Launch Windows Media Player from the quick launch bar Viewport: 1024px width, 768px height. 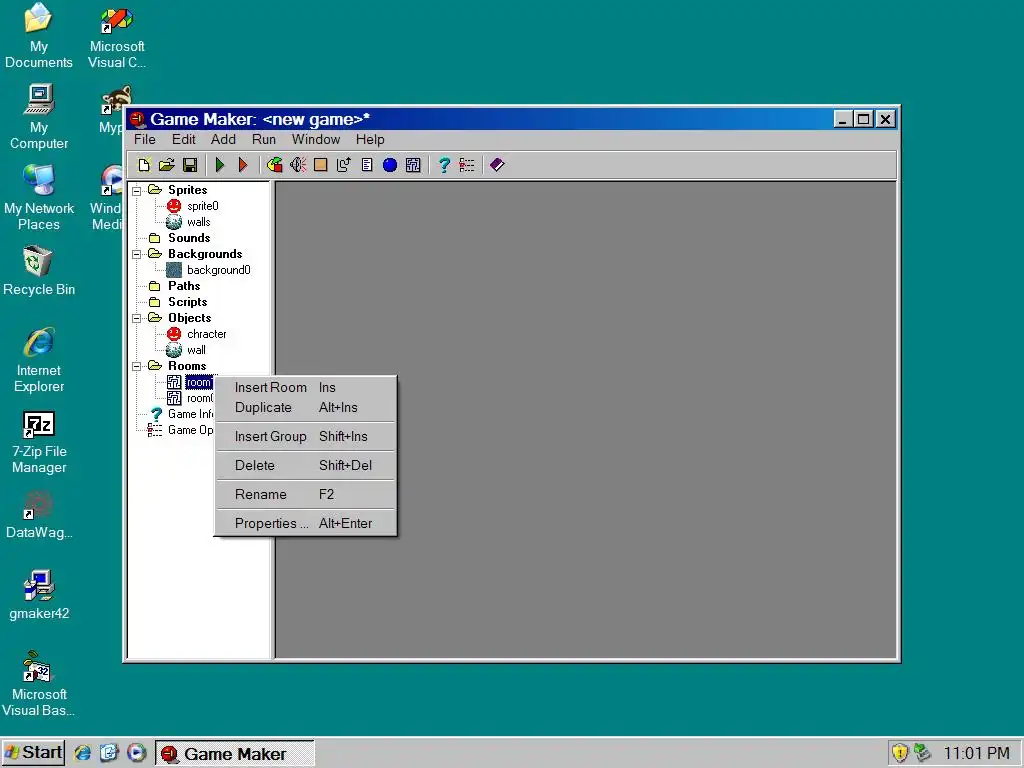point(136,753)
